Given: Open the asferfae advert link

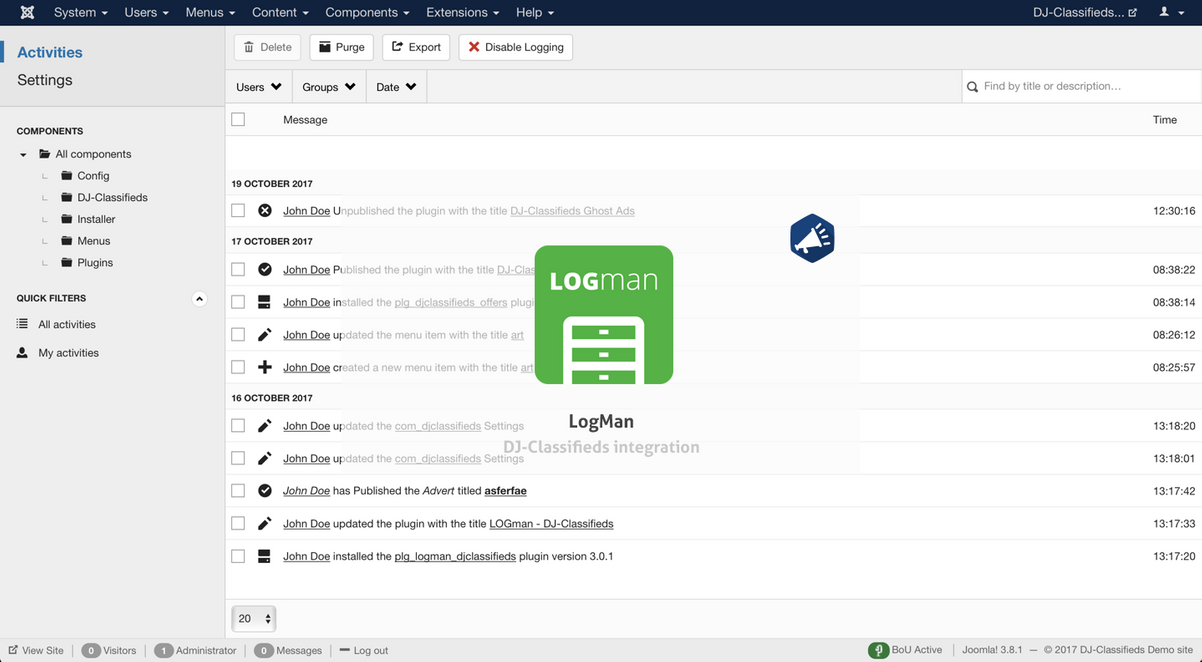Looking at the screenshot, I should pyautogui.click(x=505, y=491).
